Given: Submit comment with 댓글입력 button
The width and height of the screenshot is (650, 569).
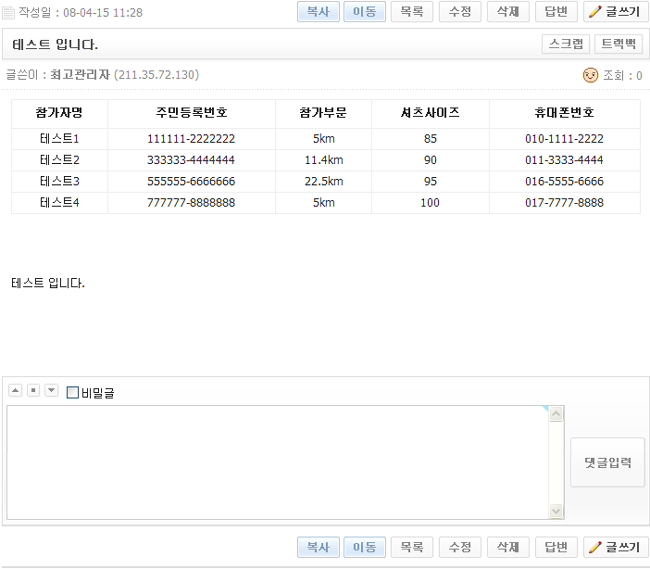Looking at the screenshot, I should tap(607, 463).
